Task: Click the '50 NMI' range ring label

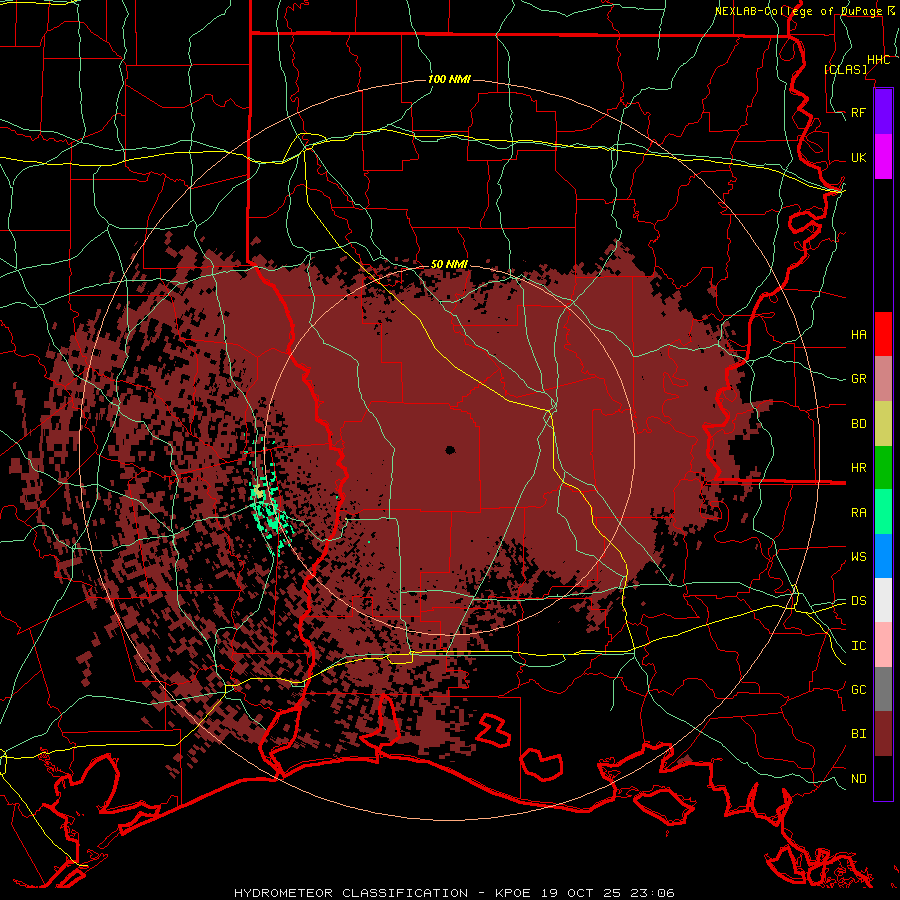Action: coord(449,264)
